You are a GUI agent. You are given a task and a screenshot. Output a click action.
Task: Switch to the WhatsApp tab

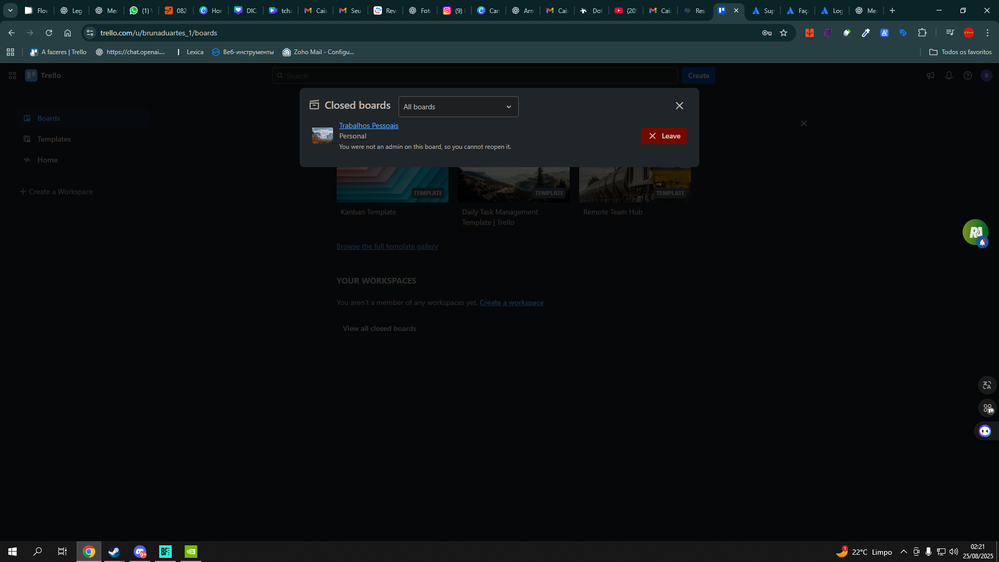click(140, 10)
